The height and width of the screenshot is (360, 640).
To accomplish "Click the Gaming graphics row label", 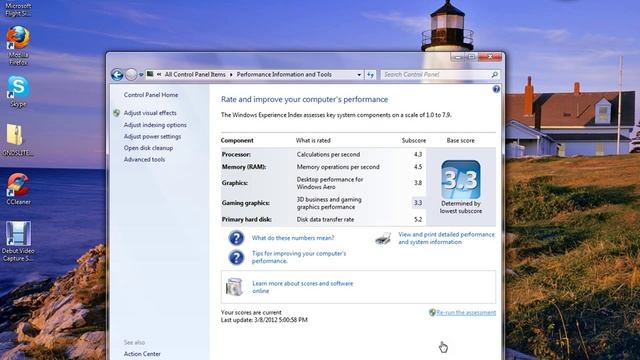I will click(x=246, y=203).
